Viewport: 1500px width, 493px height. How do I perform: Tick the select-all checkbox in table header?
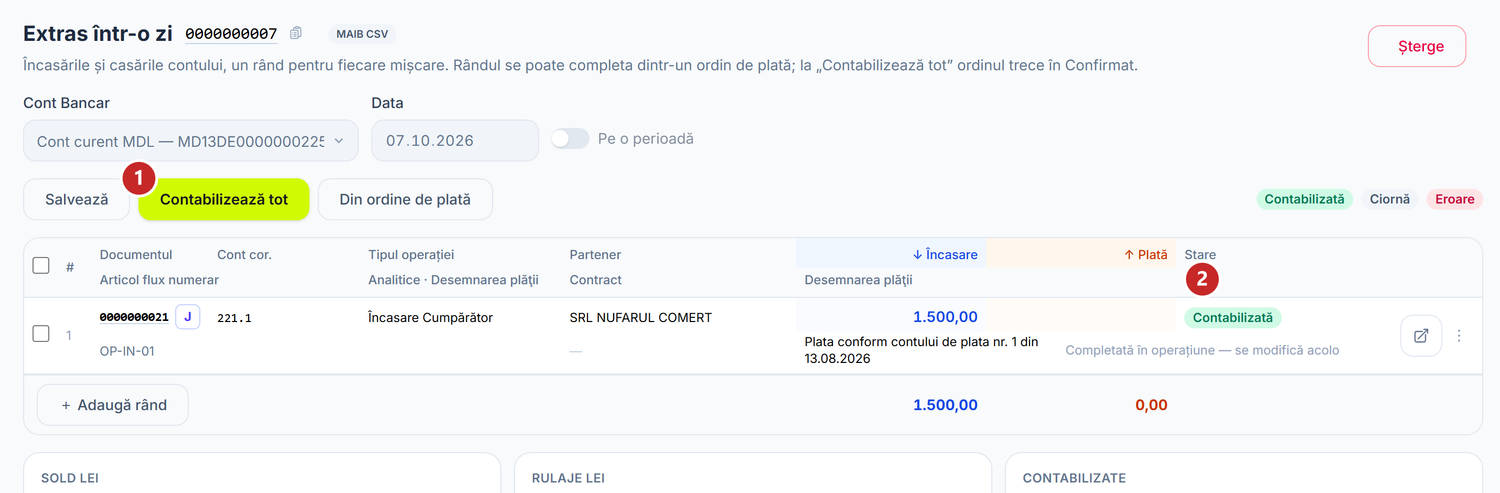[x=41, y=266]
